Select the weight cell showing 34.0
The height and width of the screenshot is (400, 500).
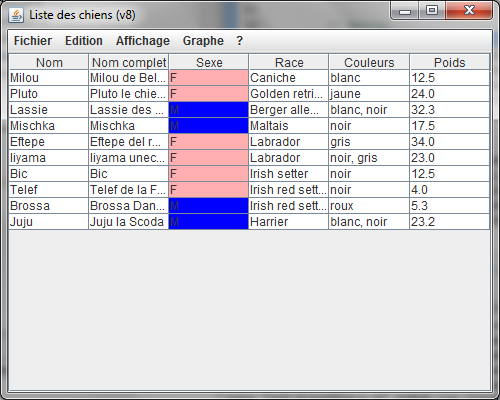pos(449,142)
